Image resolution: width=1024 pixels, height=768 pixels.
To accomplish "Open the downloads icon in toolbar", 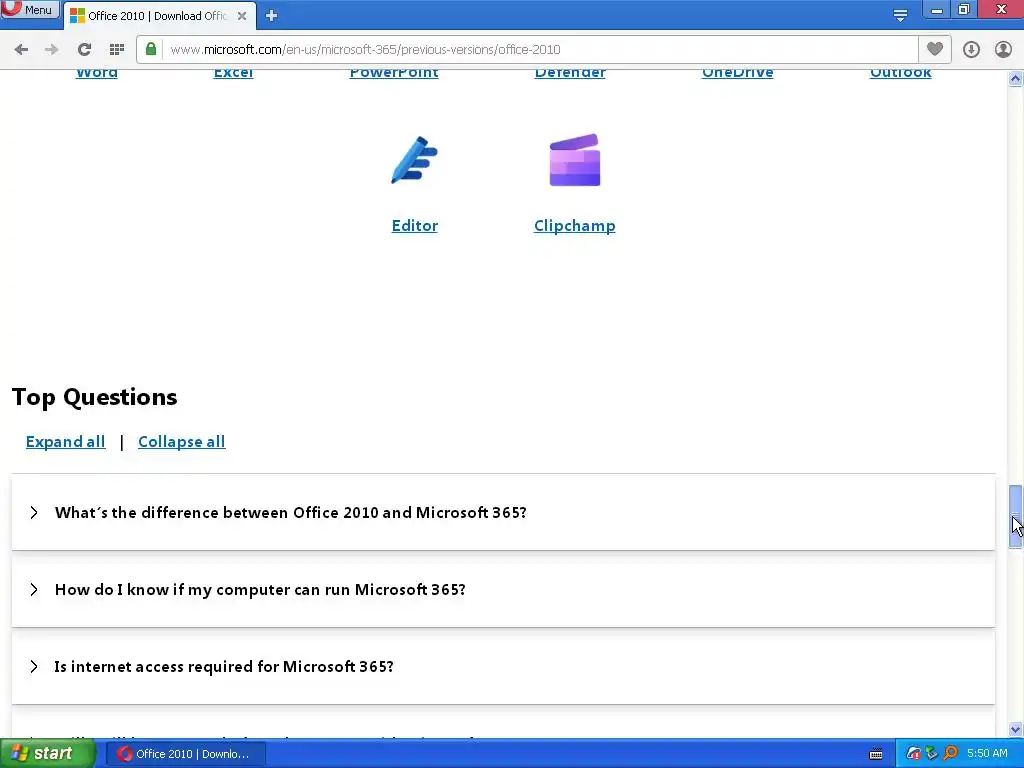I will pyautogui.click(x=971, y=50).
